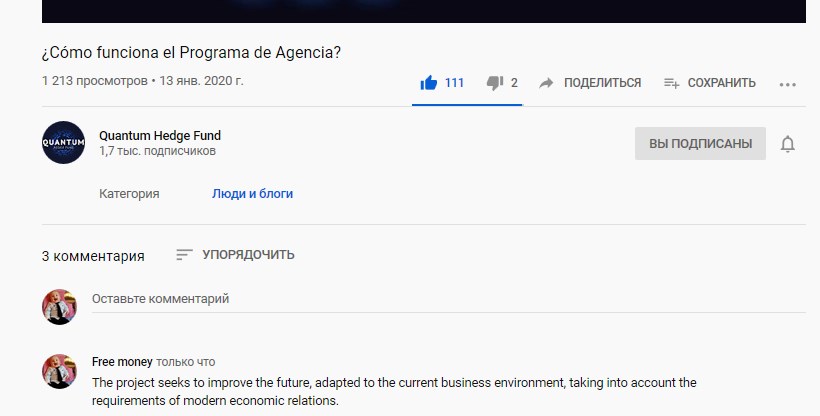Click your avatar beside comment box

pyautogui.click(x=59, y=307)
